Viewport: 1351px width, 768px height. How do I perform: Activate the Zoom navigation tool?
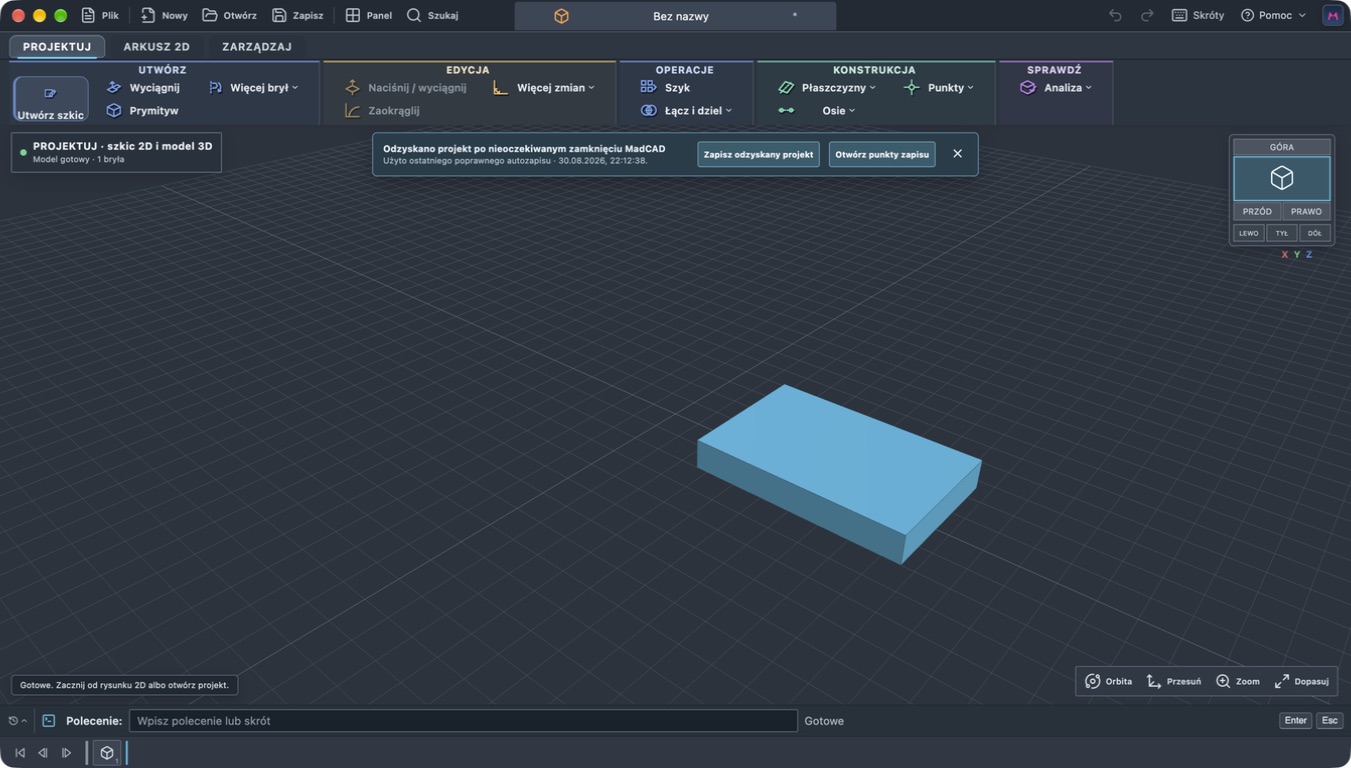pos(1238,681)
